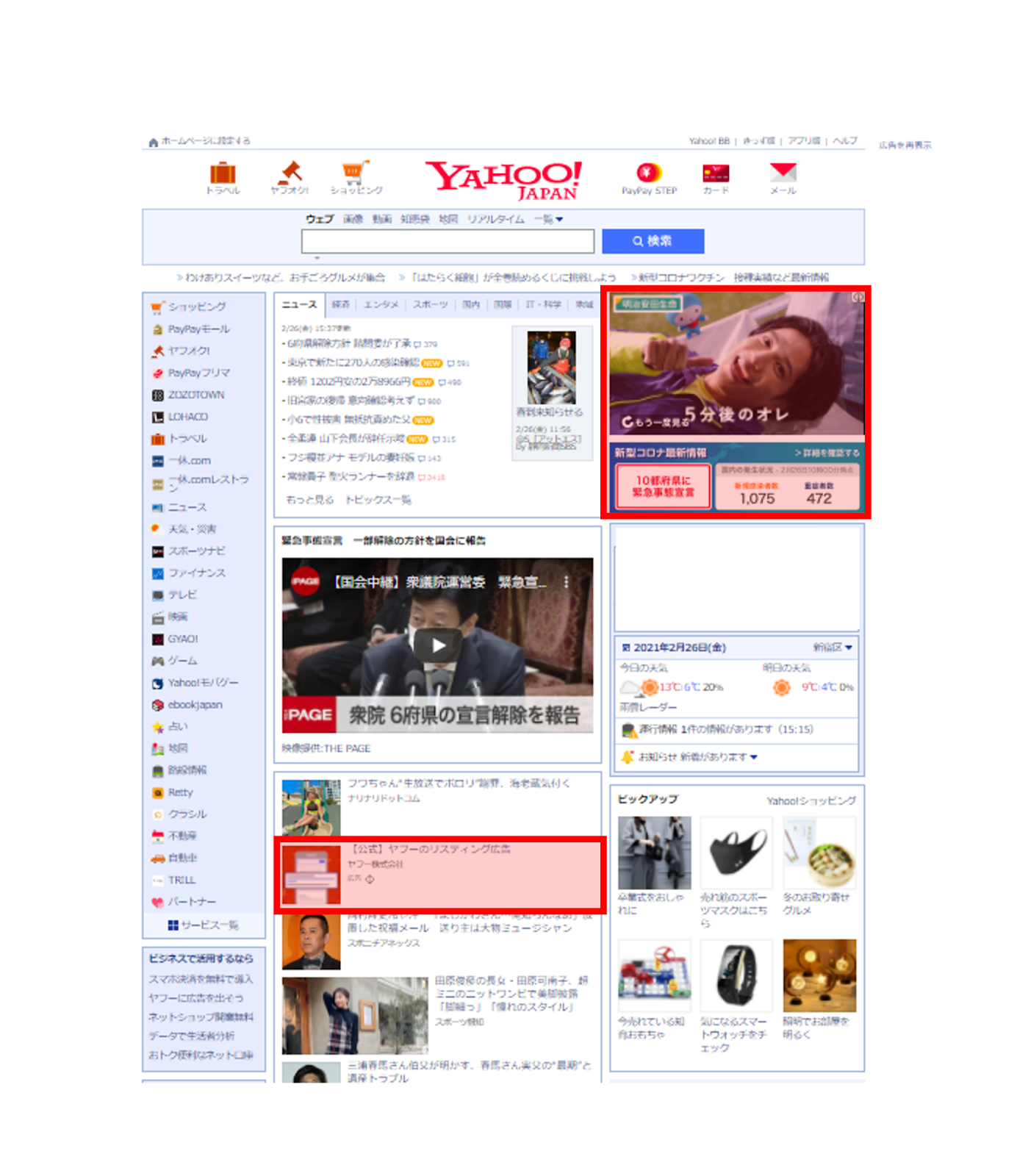Screen dimensions: 1017x1176
Task: Click the Yahoo!ショッピング link in ピックアップ
Action: [x=811, y=800]
